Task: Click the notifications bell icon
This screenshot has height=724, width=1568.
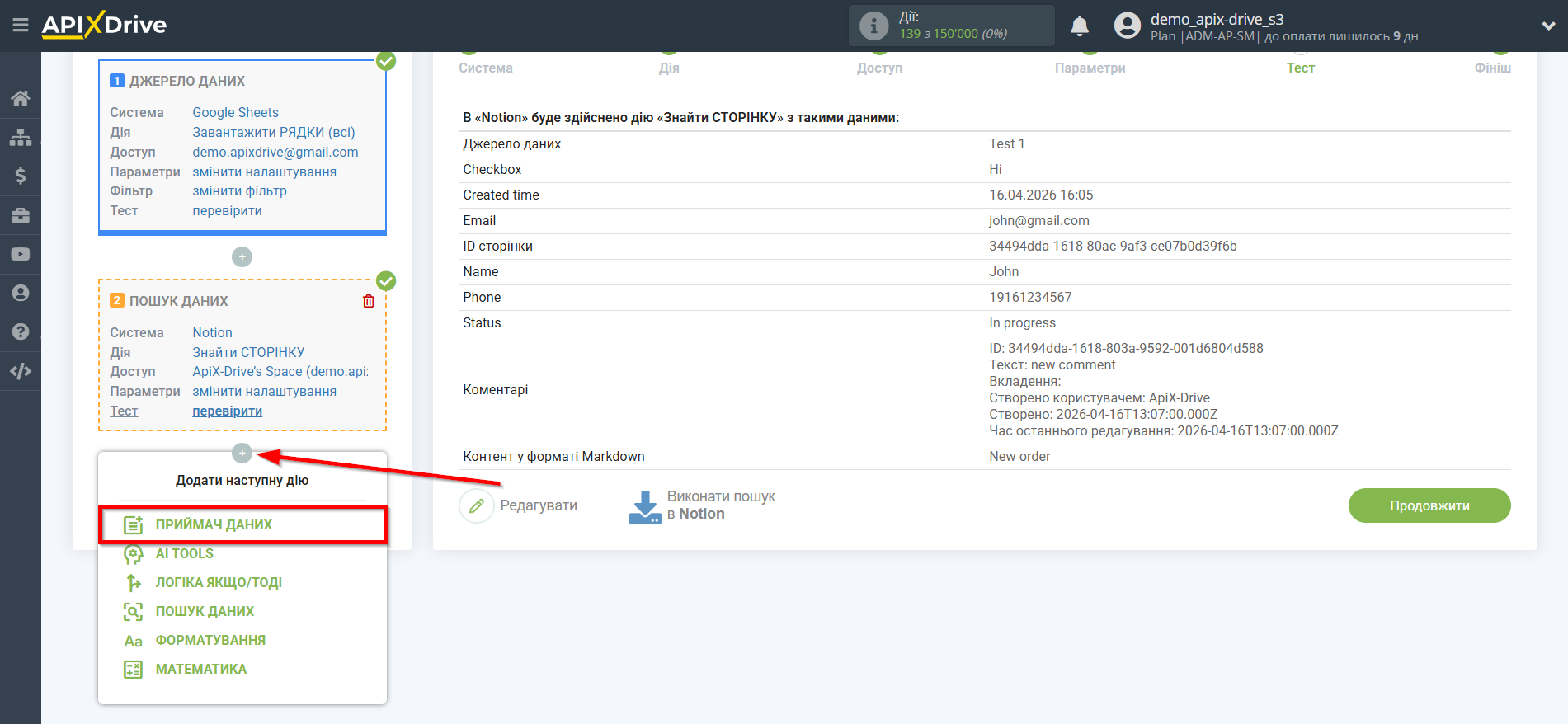Action: [1080, 26]
